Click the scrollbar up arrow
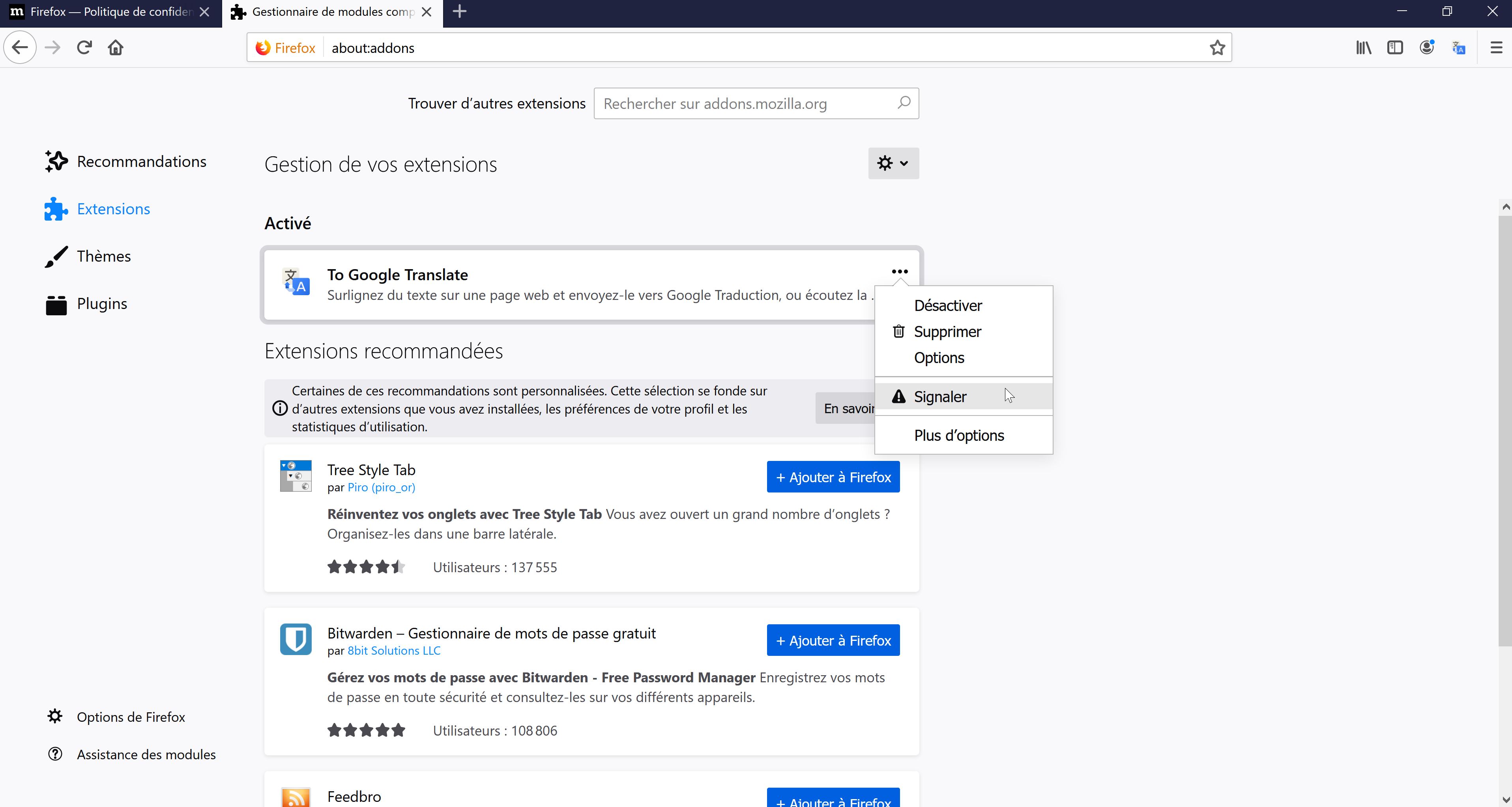The width and height of the screenshot is (1512, 807). point(1505,207)
